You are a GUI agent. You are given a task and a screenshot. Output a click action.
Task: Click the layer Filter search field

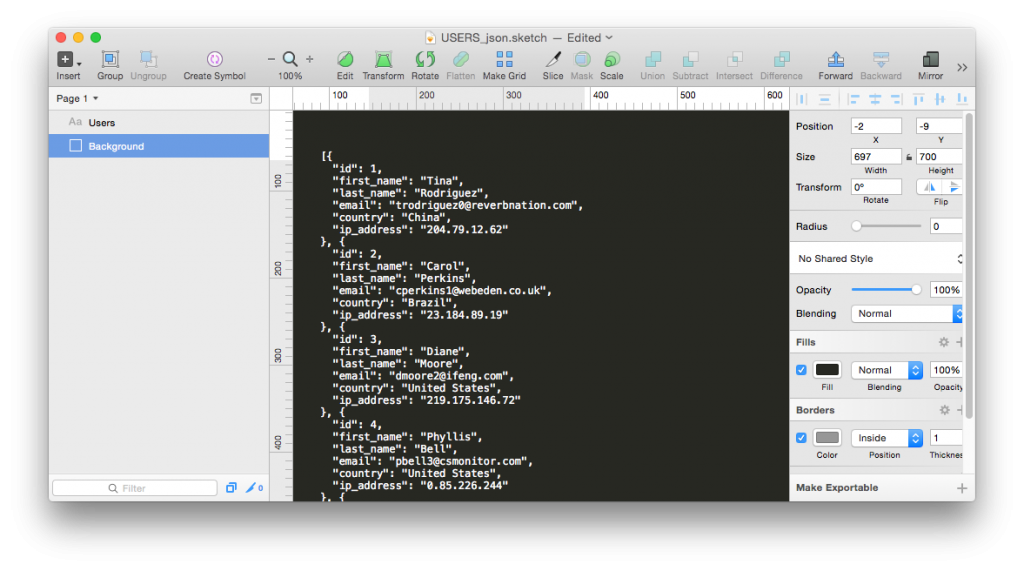[135, 488]
